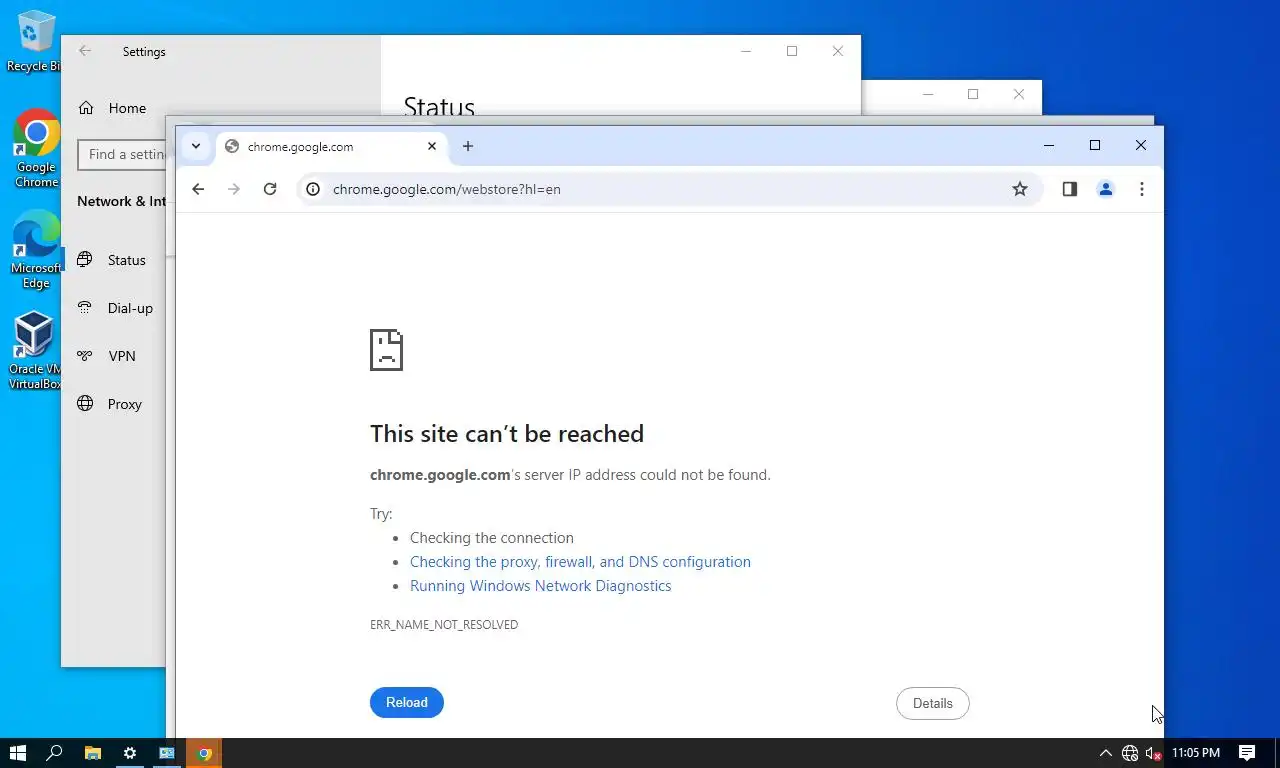1280x768 pixels.
Task: Click the Proxy globe icon in Settings
Action: (85, 404)
